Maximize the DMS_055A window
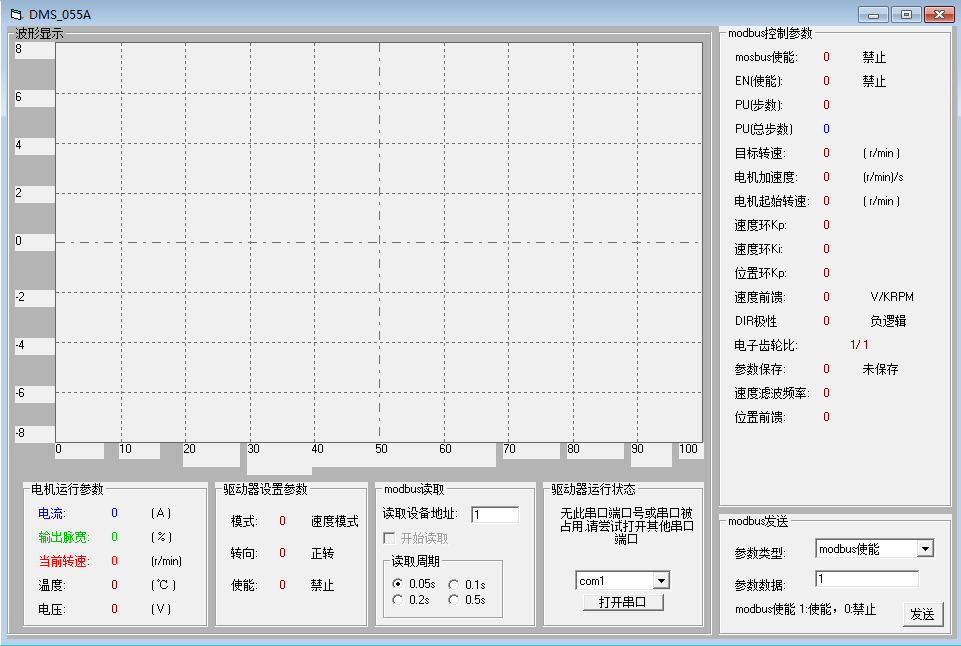Image resolution: width=961 pixels, height=646 pixels. (x=906, y=15)
